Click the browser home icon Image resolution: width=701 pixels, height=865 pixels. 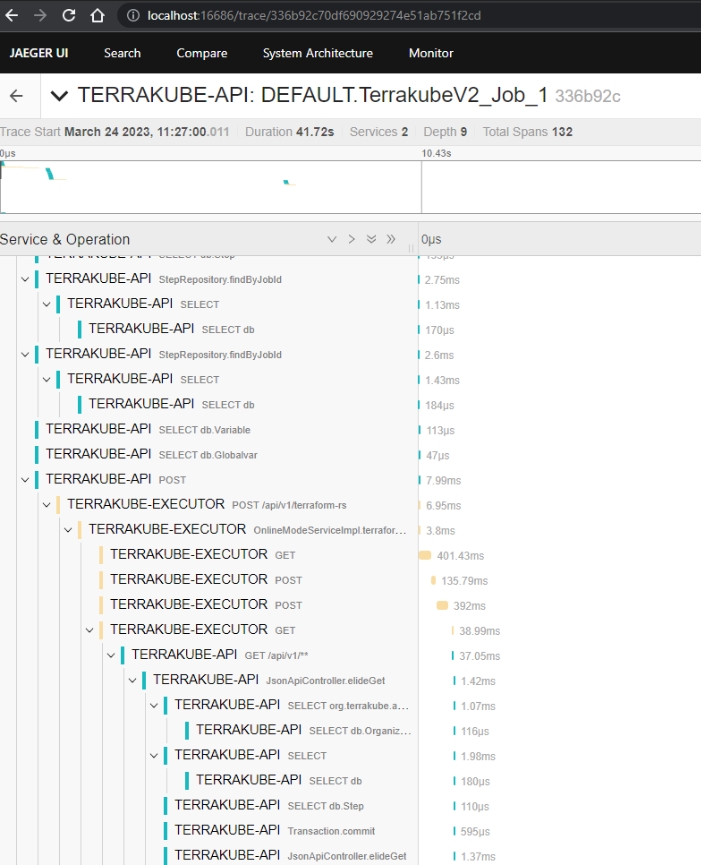click(97, 16)
